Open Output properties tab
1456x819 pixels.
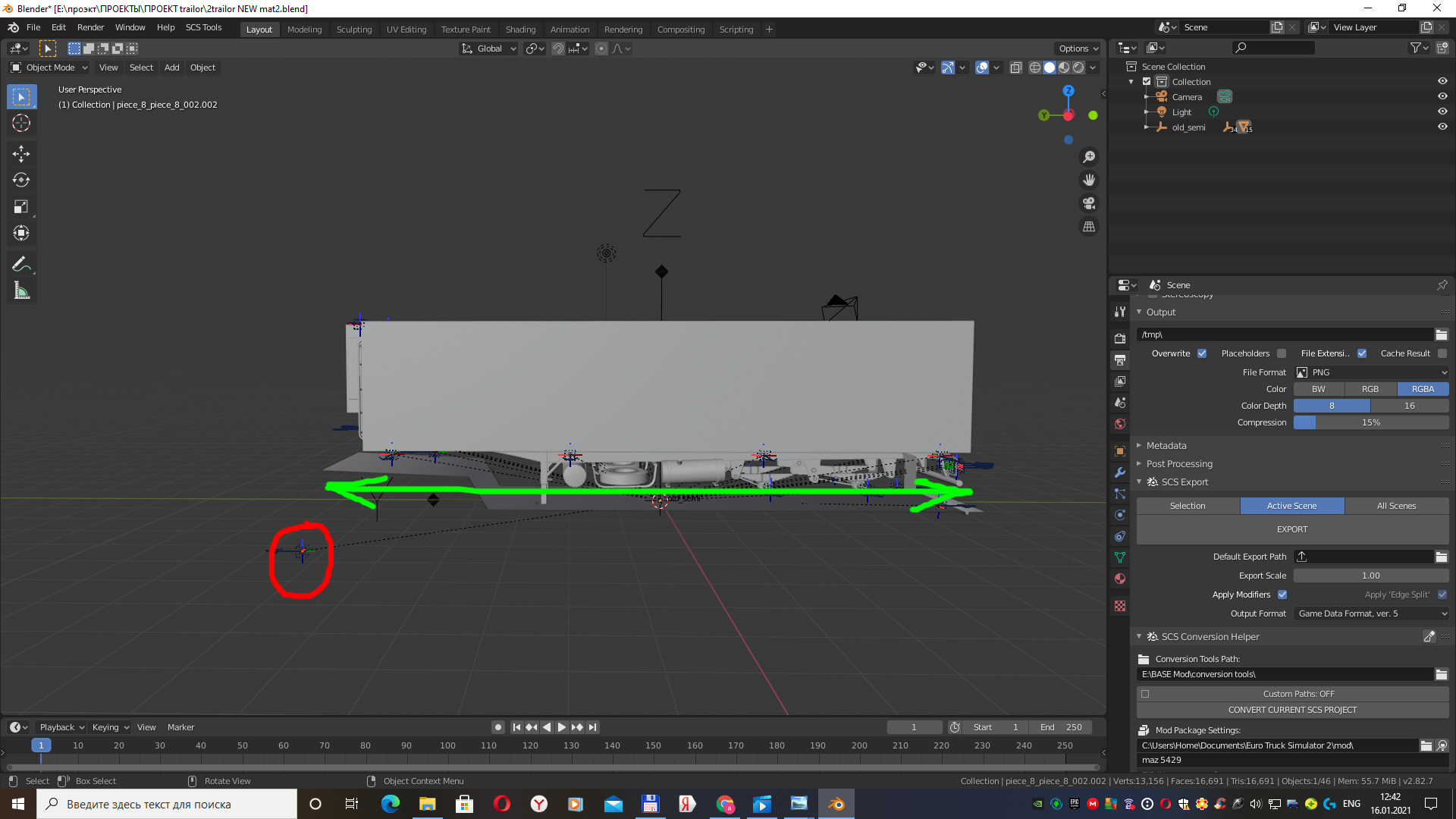(1120, 360)
